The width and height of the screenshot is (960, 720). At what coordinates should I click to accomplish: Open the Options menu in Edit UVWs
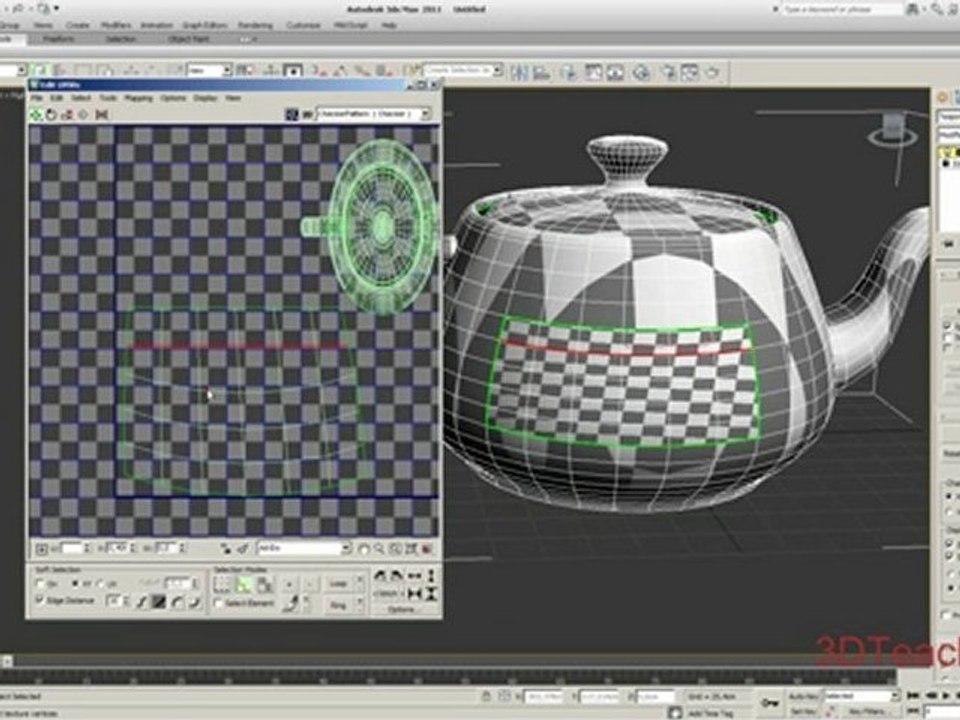coord(173,98)
